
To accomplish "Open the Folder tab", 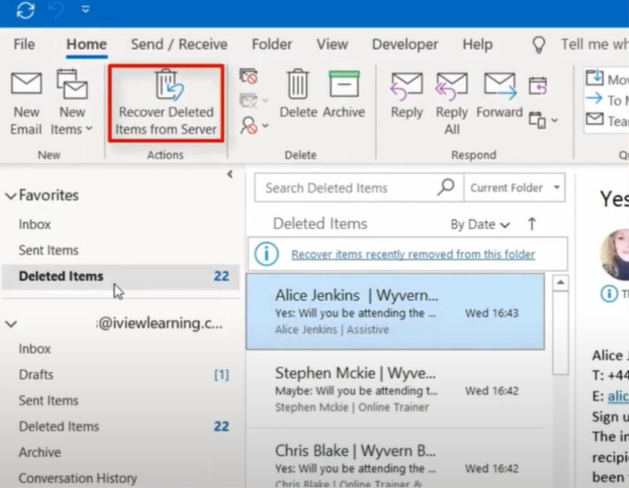I will pyautogui.click(x=272, y=44).
